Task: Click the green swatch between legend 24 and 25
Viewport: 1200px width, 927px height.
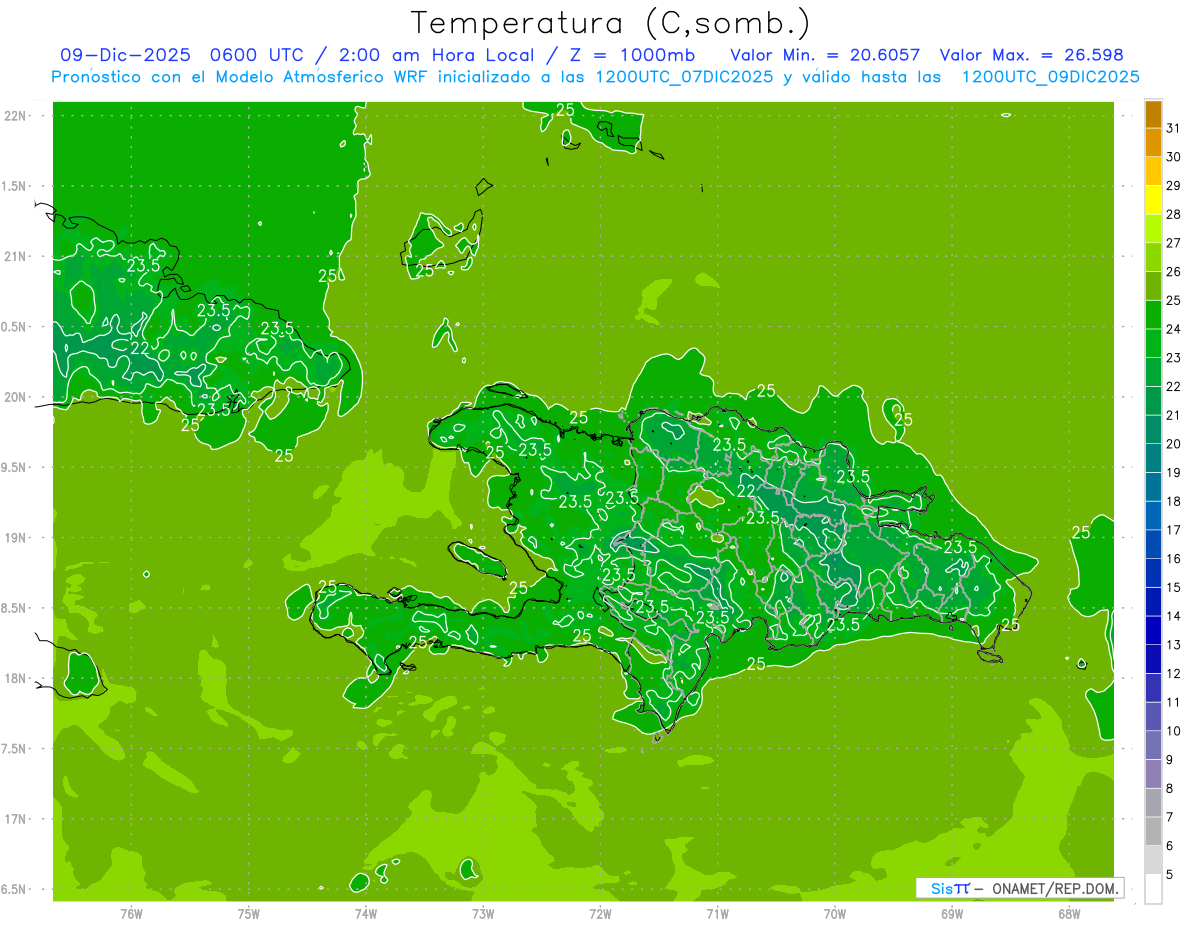Action: (1153, 314)
